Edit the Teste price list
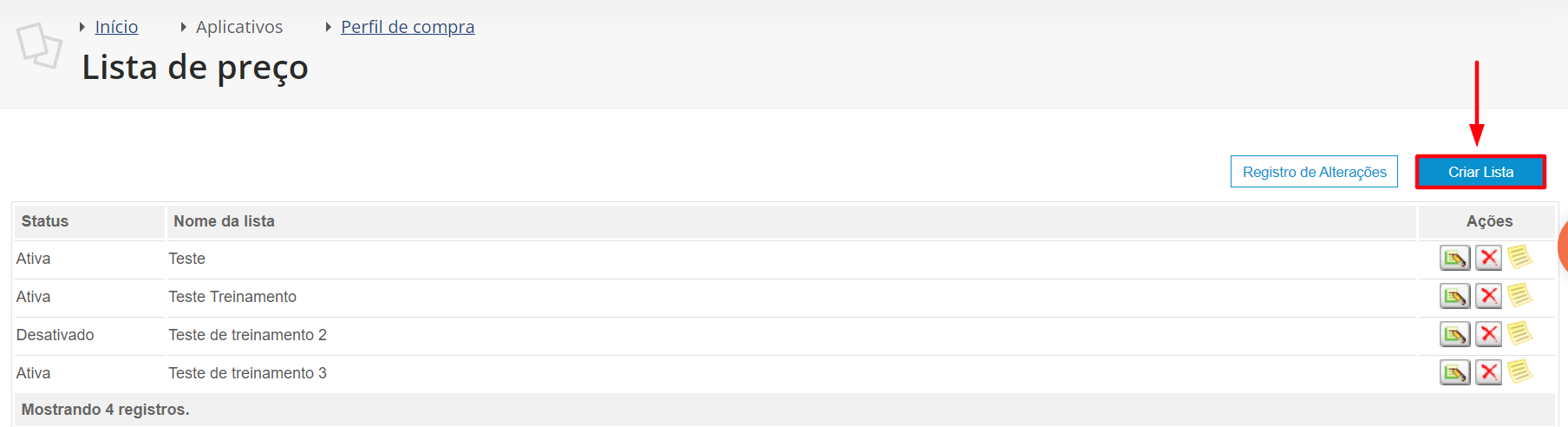The image size is (1568, 427). 1454,258
